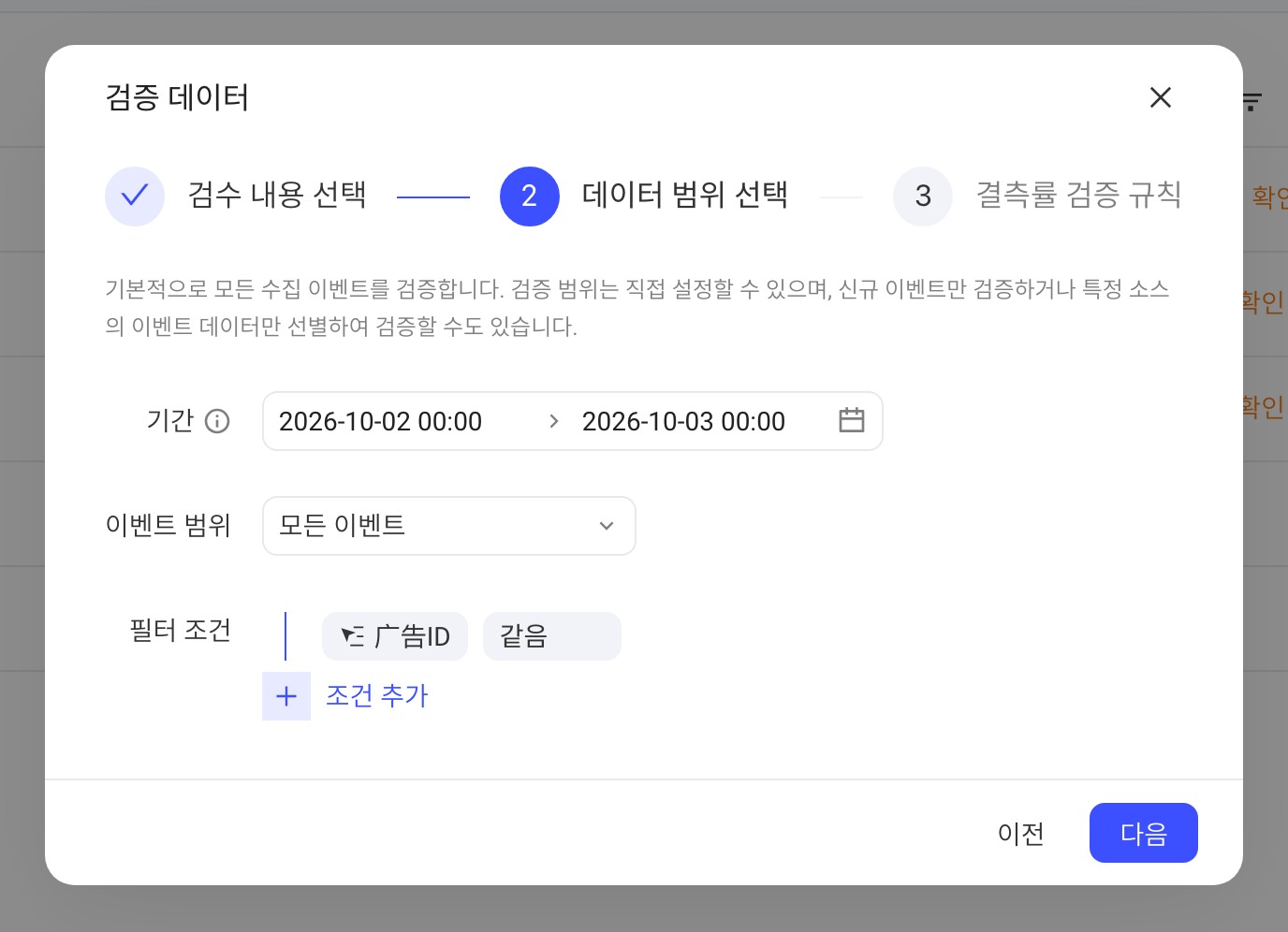Viewport: 1288px width, 932px height.
Task: Click the 다음 button
Action: click(x=1144, y=833)
